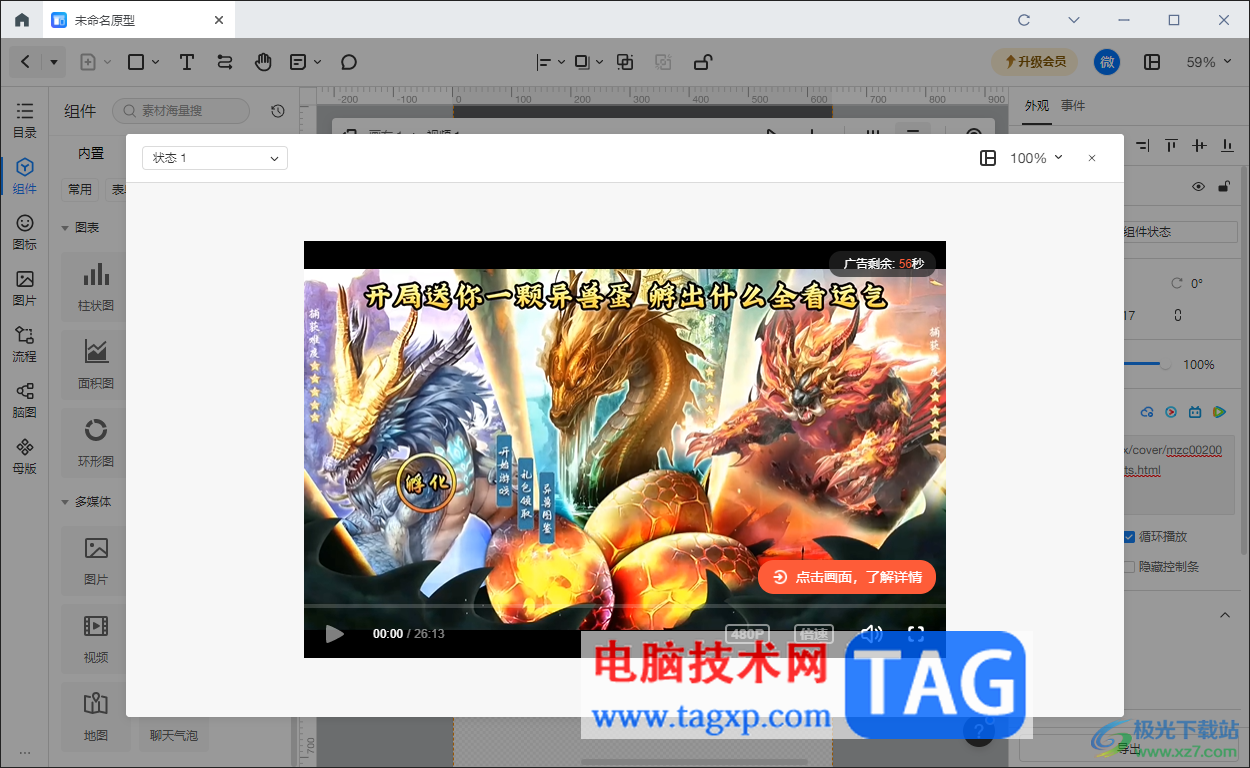Open the comment bubble tool

click(348, 62)
